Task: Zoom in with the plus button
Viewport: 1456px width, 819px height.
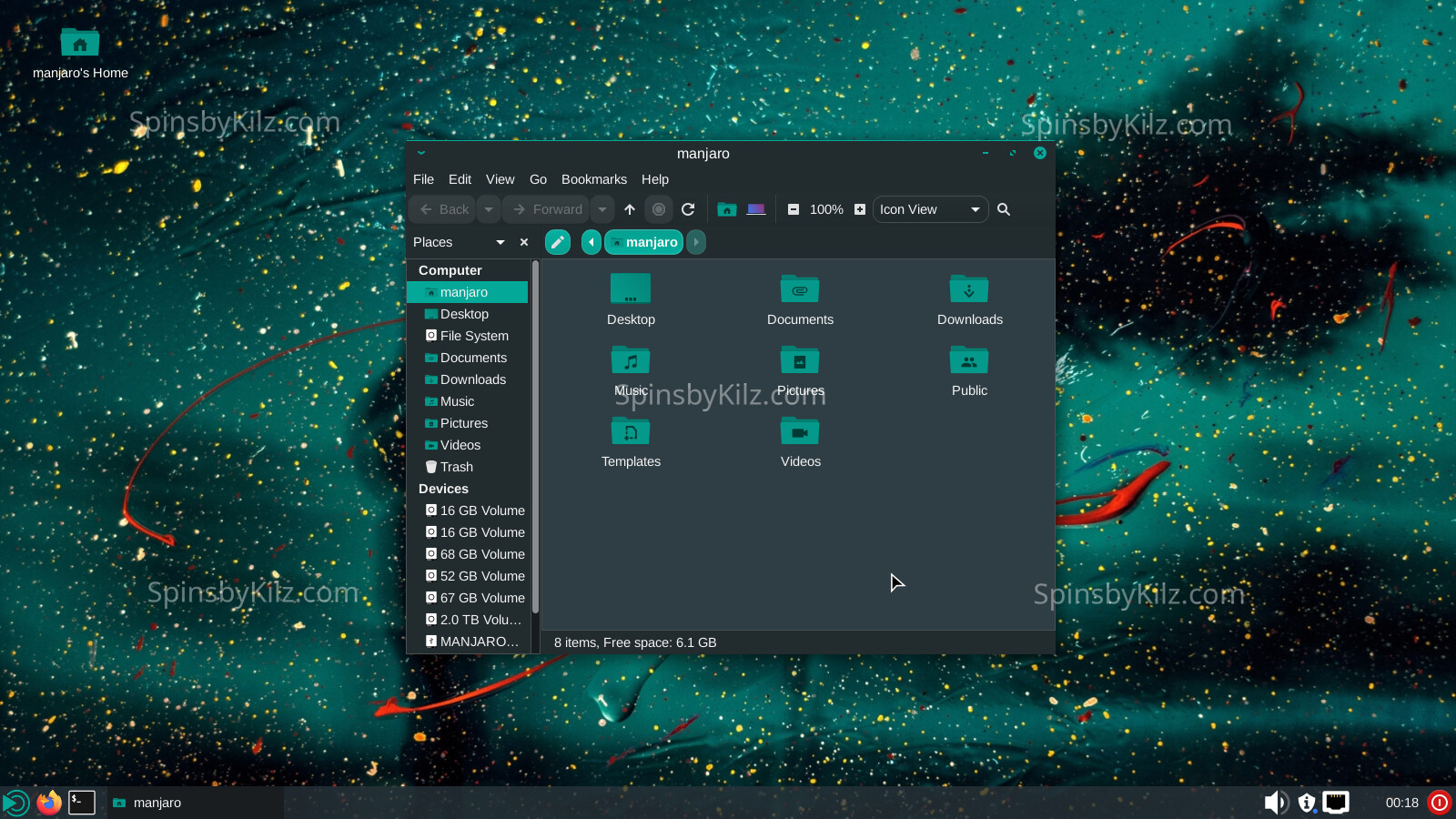Action: [860, 209]
